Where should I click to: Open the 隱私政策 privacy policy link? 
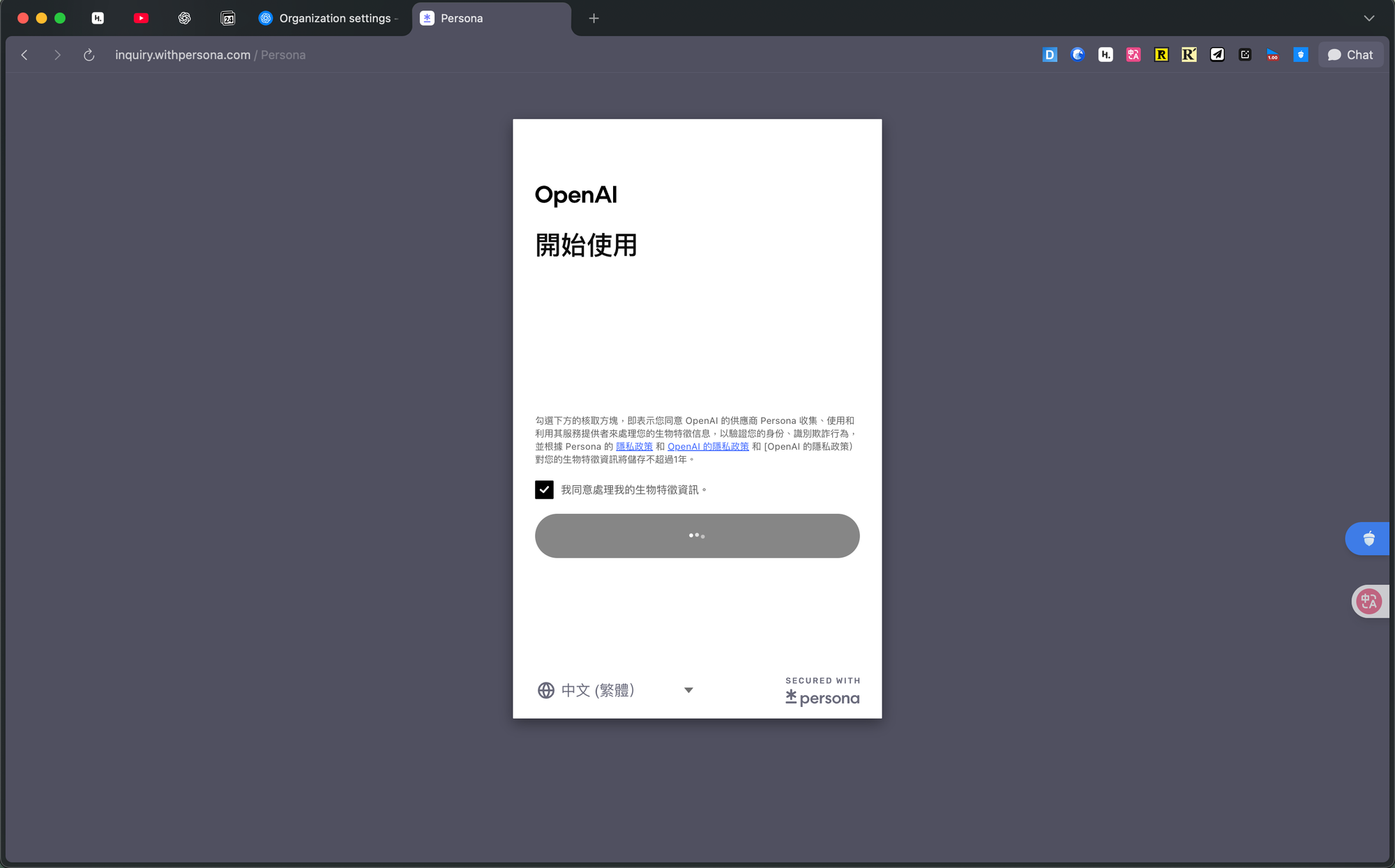(x=635, y=446)
